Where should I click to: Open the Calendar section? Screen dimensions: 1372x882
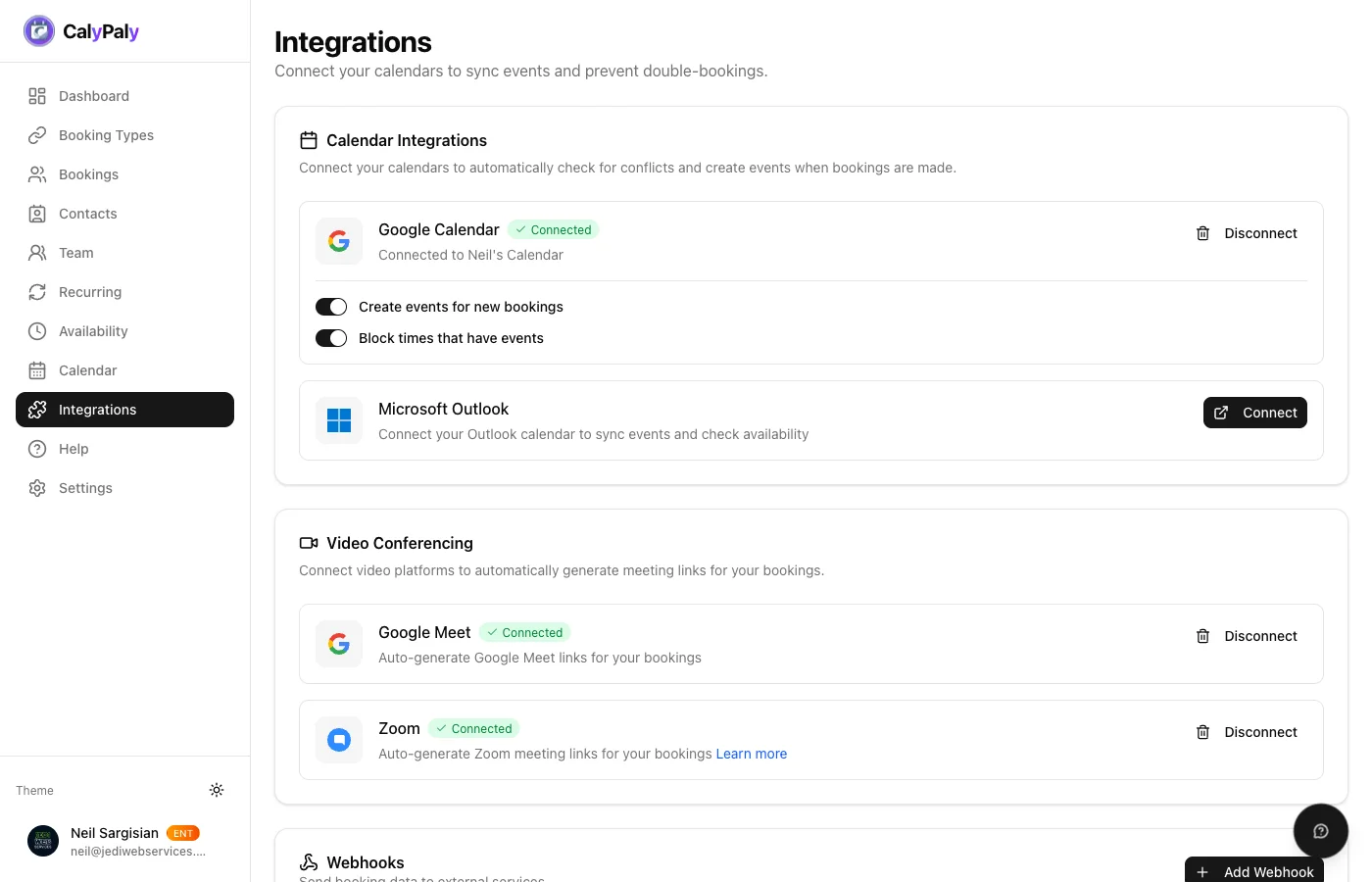click(x=87, y=370)
